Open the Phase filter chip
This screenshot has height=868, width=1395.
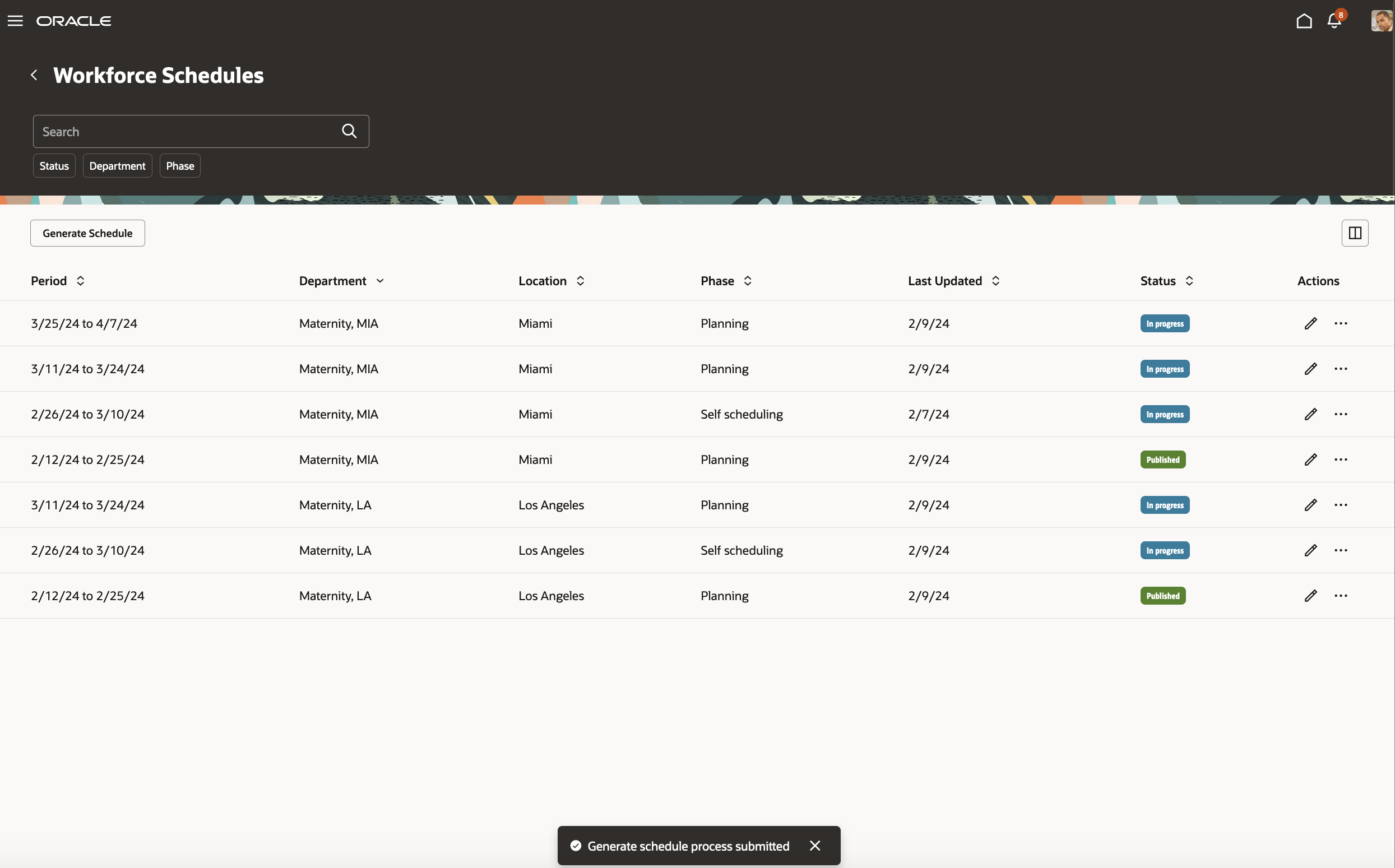(180, 166)
